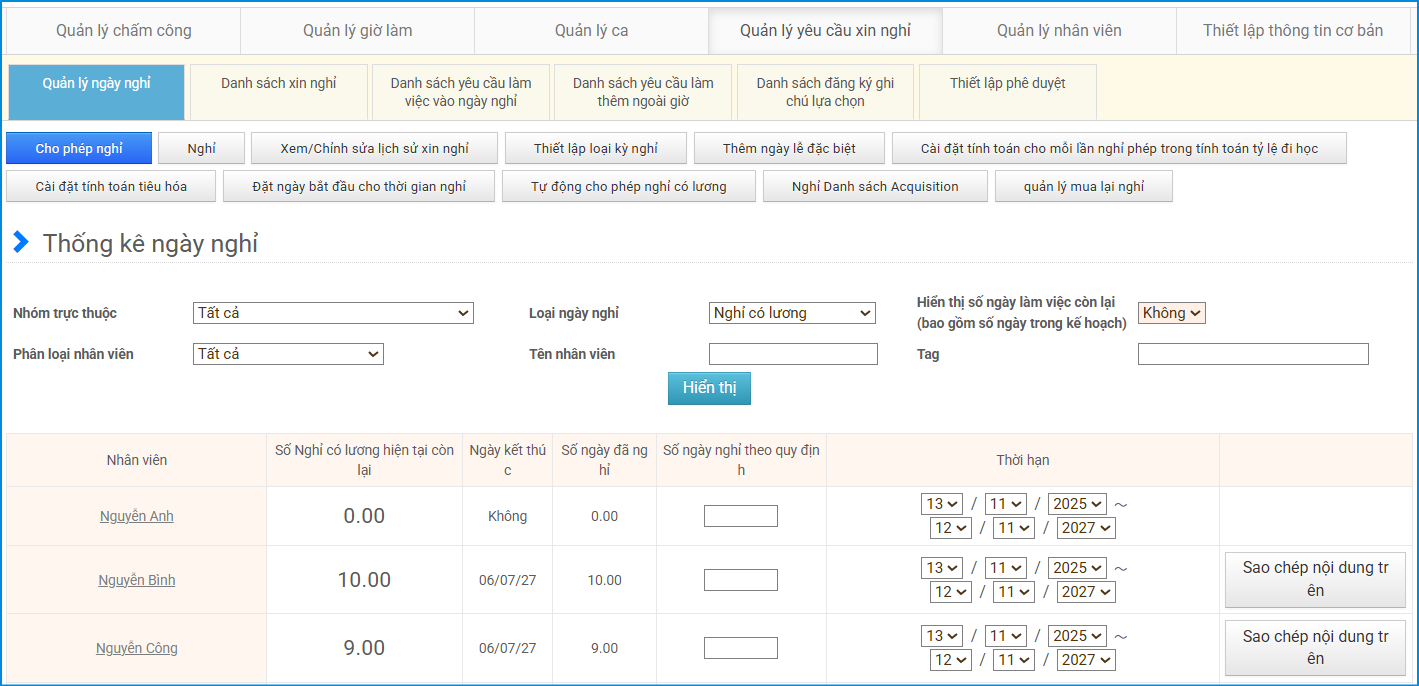Open the Loại ngày nghỉ dropdown
The image size is (1419, 686).
point(792,313)
